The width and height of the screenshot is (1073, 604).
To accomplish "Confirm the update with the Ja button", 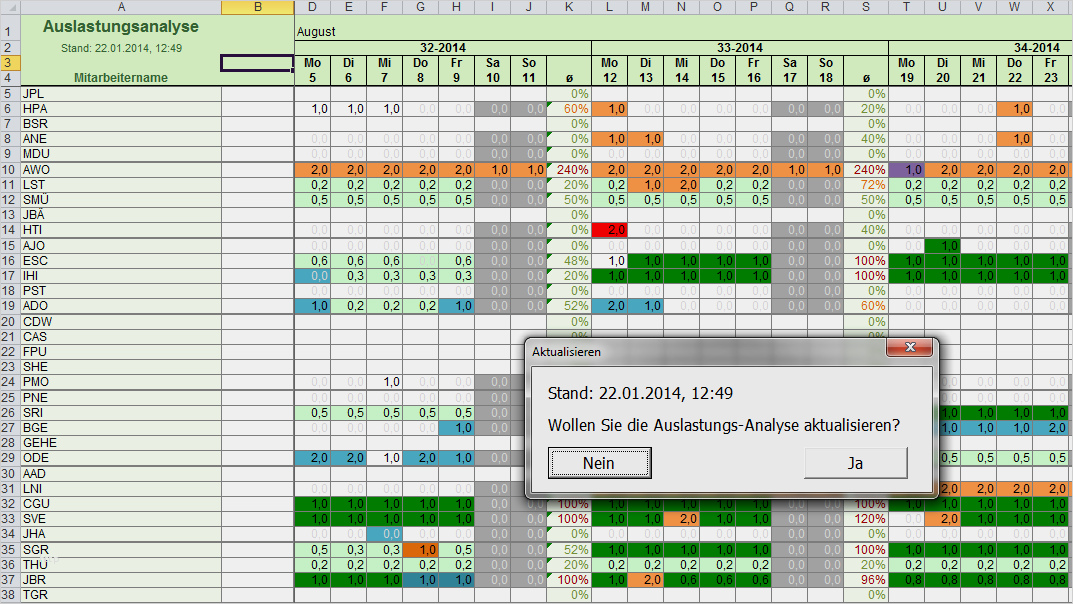I will click(855, 463).
